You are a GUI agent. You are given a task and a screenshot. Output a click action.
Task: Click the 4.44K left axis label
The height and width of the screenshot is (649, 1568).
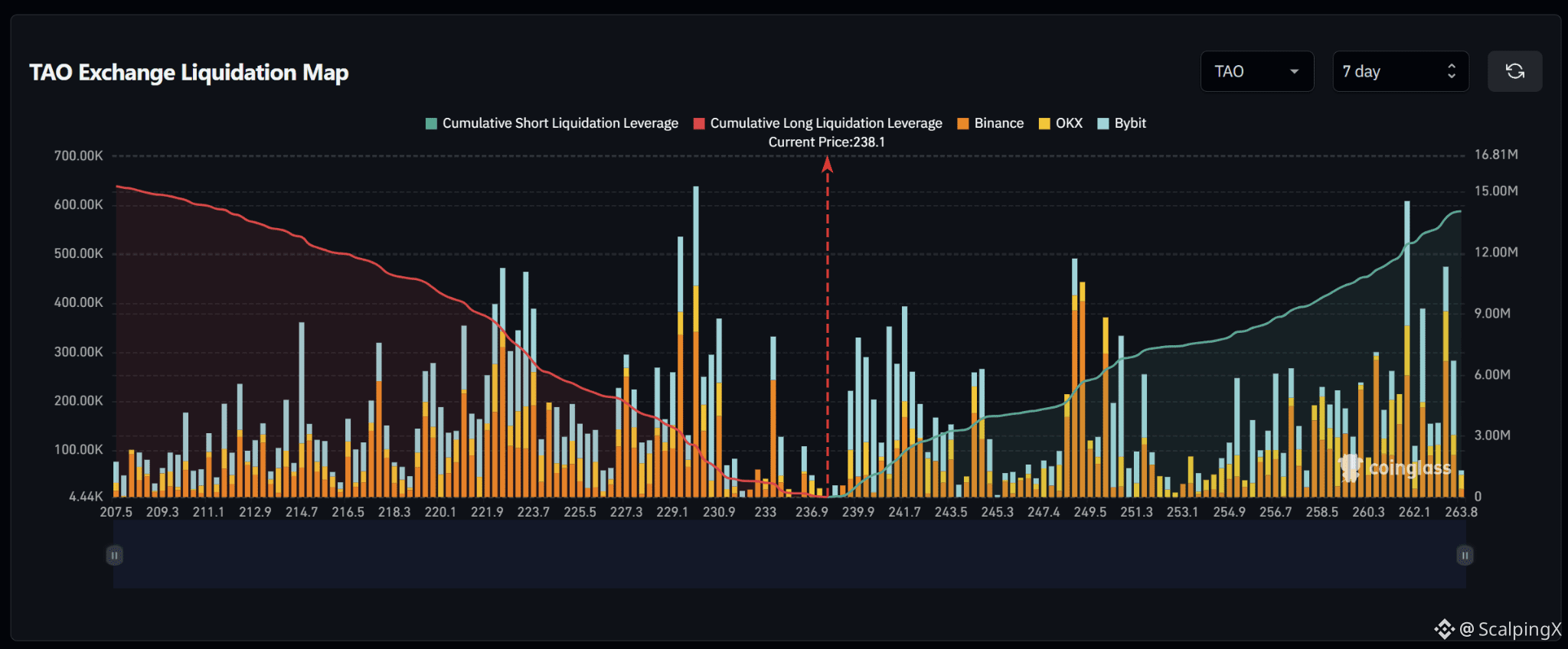click(86, 497)
